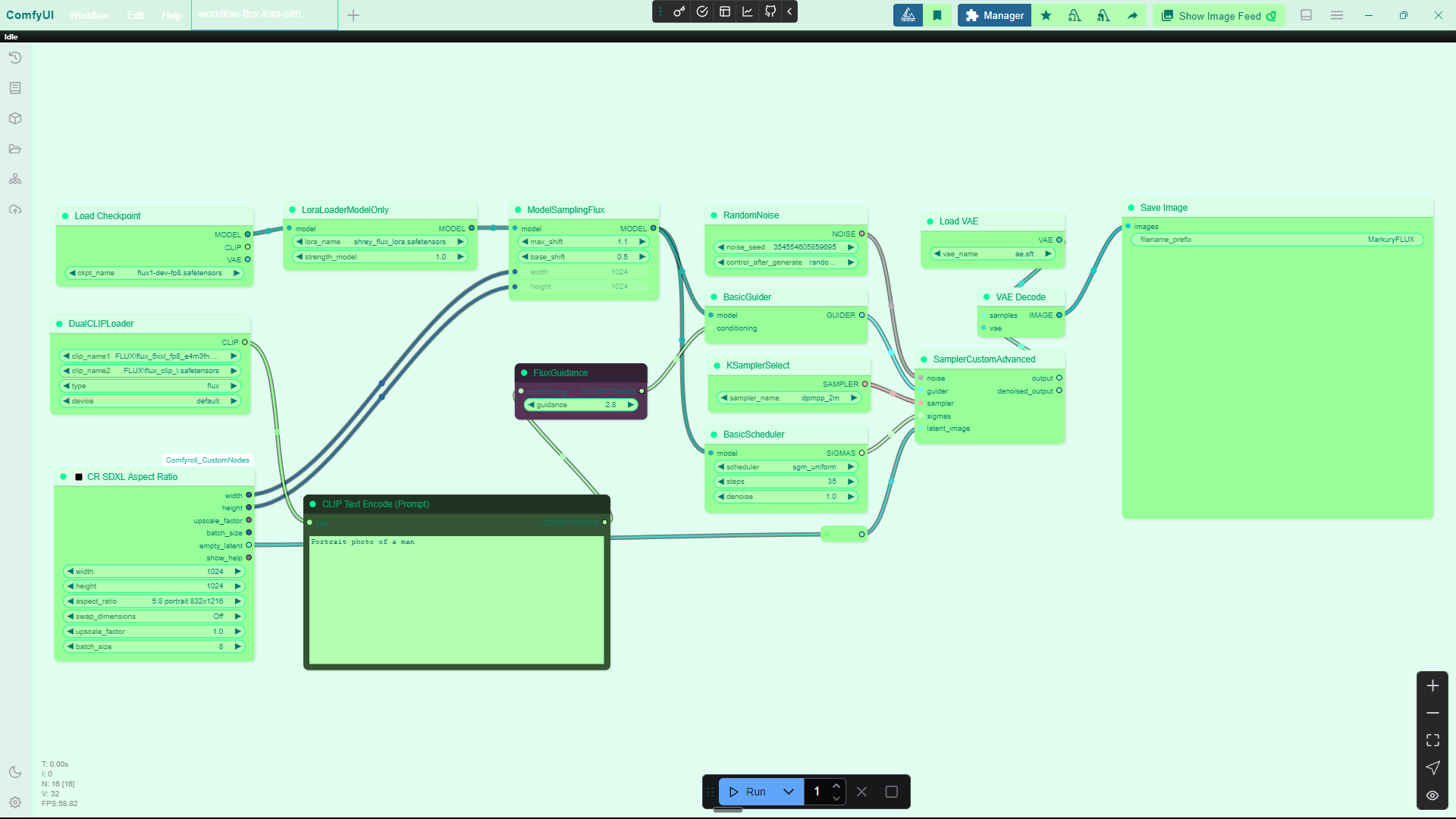Click Show Image Feed button
The image size is (1456, 819).
[x=1219, y=15]
